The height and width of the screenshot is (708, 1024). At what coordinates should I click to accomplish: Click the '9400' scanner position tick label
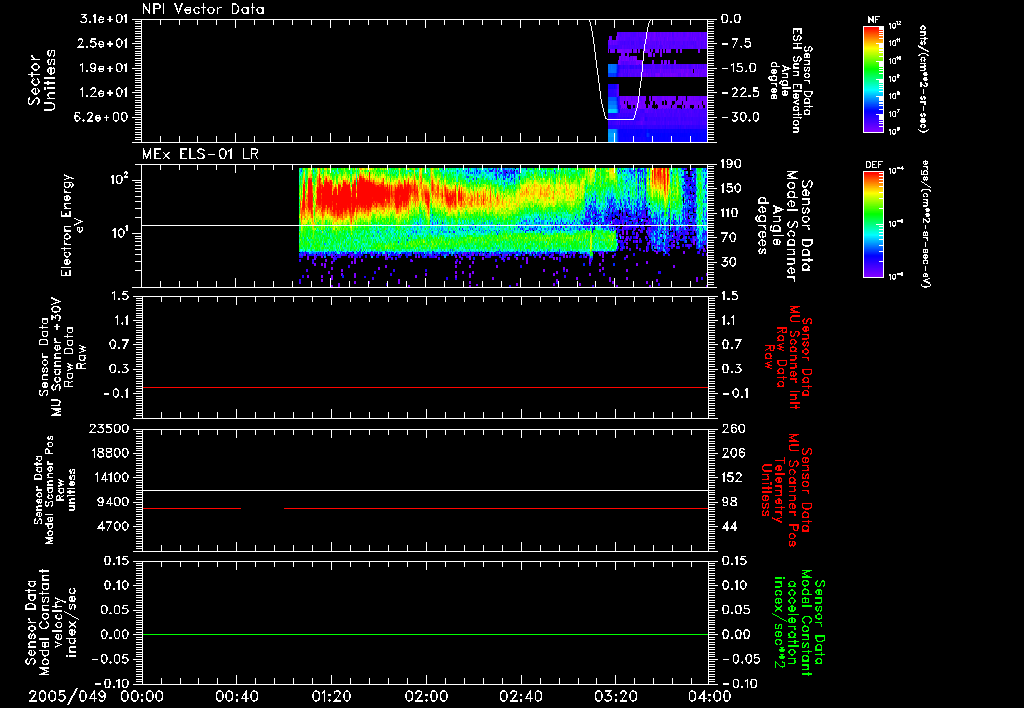(x=114, y=502)
